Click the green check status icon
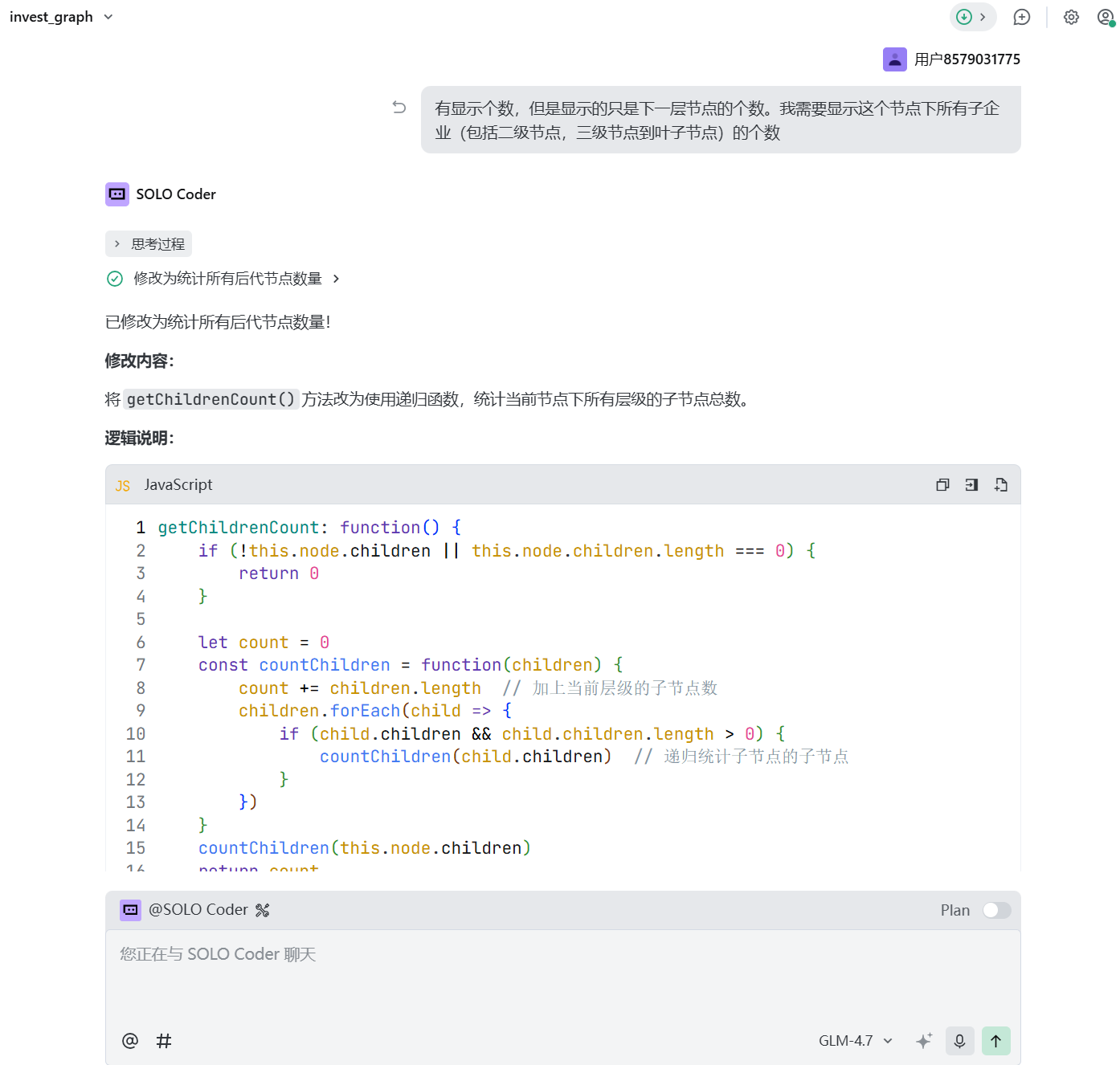The width and height of the screenshot is (1120, 1065). click(x=115, y=279)
